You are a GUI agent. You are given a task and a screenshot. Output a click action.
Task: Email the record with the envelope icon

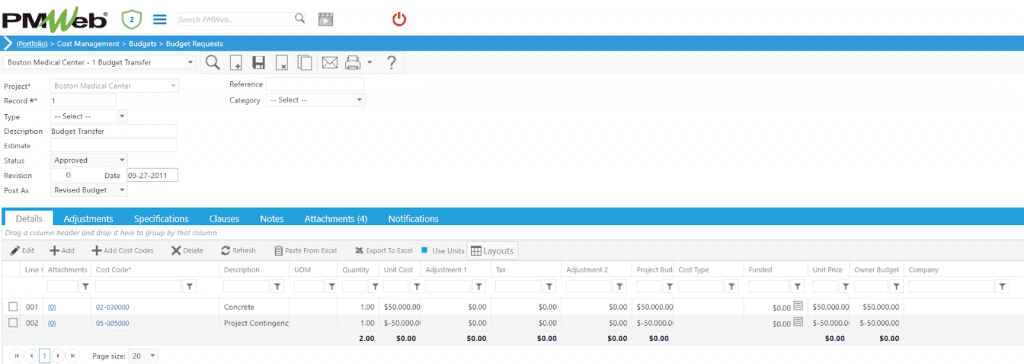point(330,63)
